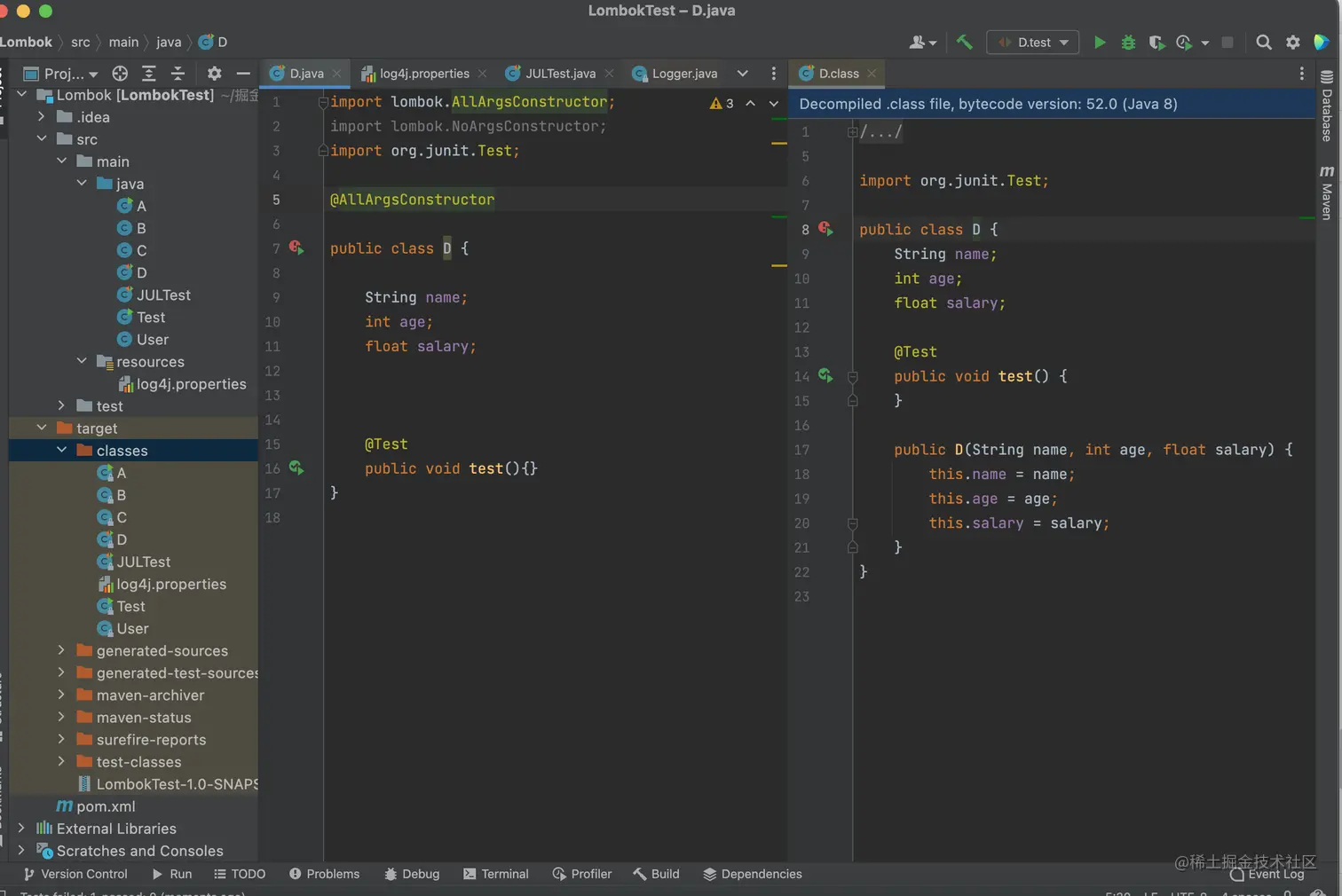1342x896 pixels.
Task: Open the Maven side panel
Action: (1327, 192)
